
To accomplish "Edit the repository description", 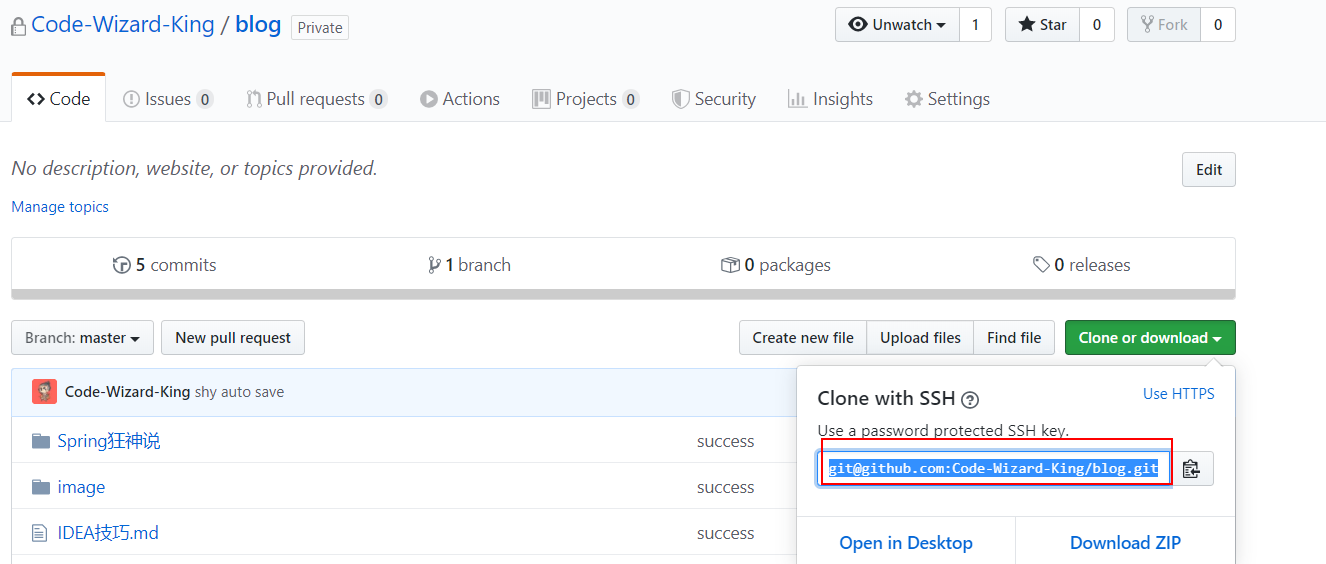I will pos(1209,170).
